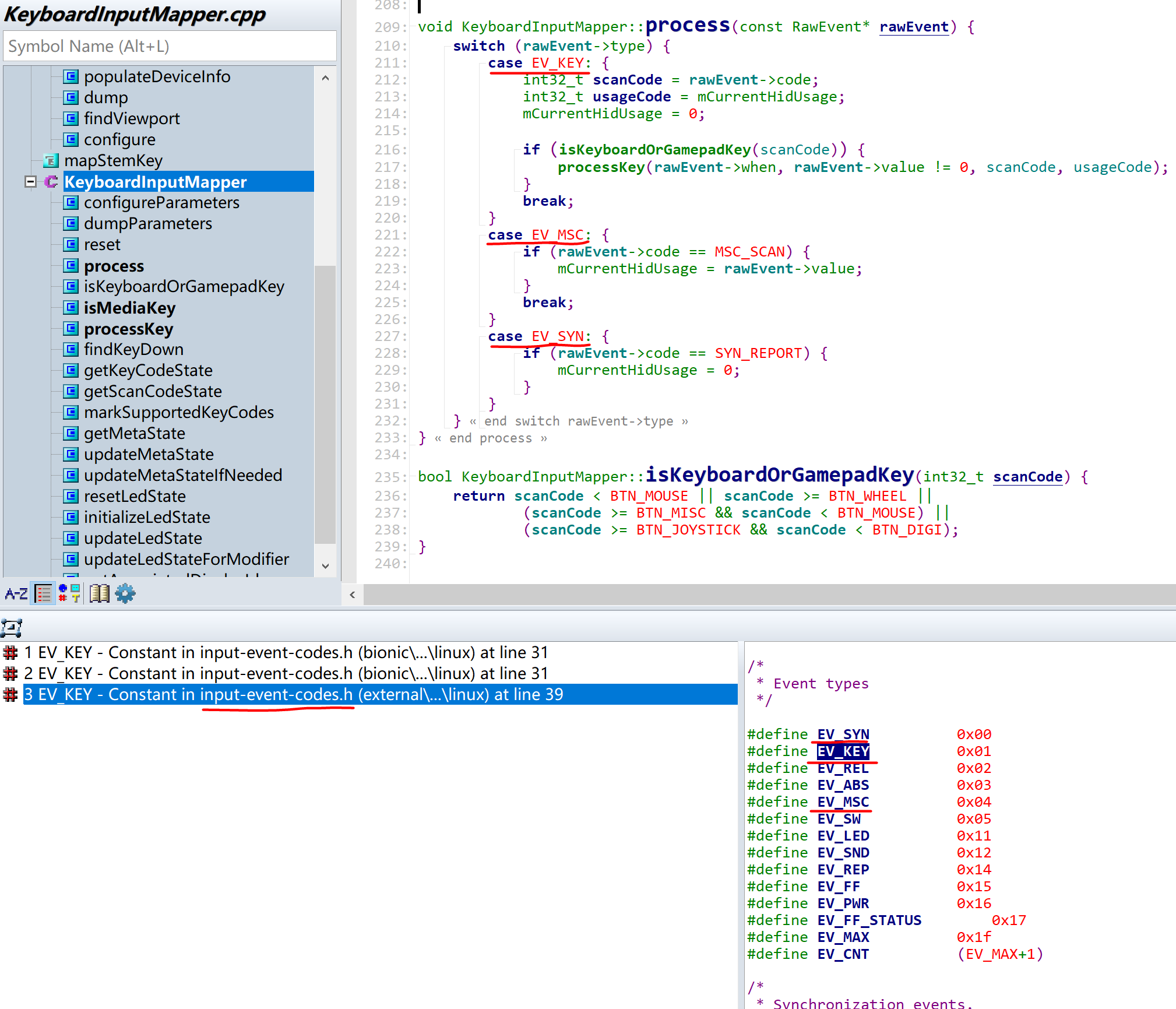Select updateMetaState in symbol tree

tap(149, 454)
